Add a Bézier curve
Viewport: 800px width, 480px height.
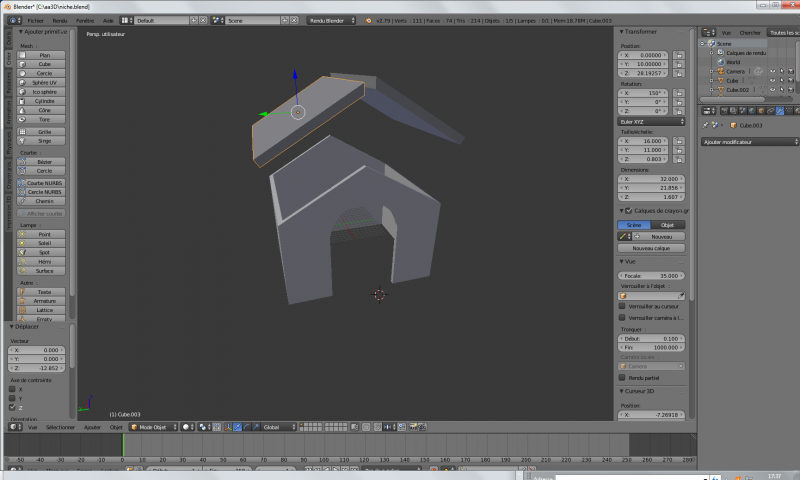pyautogui.click(x=45, y=161)
